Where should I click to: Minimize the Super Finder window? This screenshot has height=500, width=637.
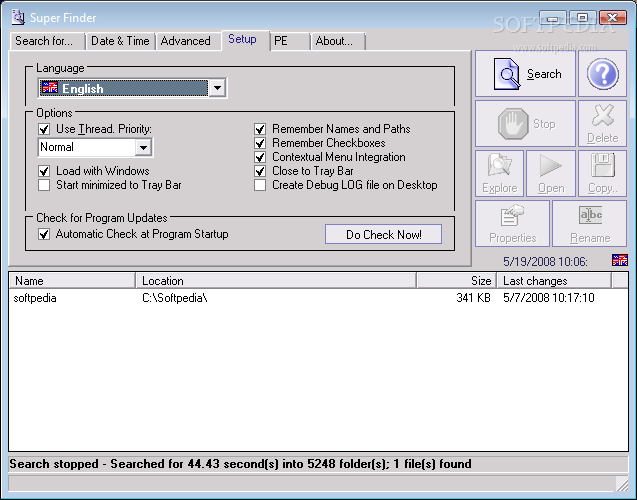click(x=552, y=18)
